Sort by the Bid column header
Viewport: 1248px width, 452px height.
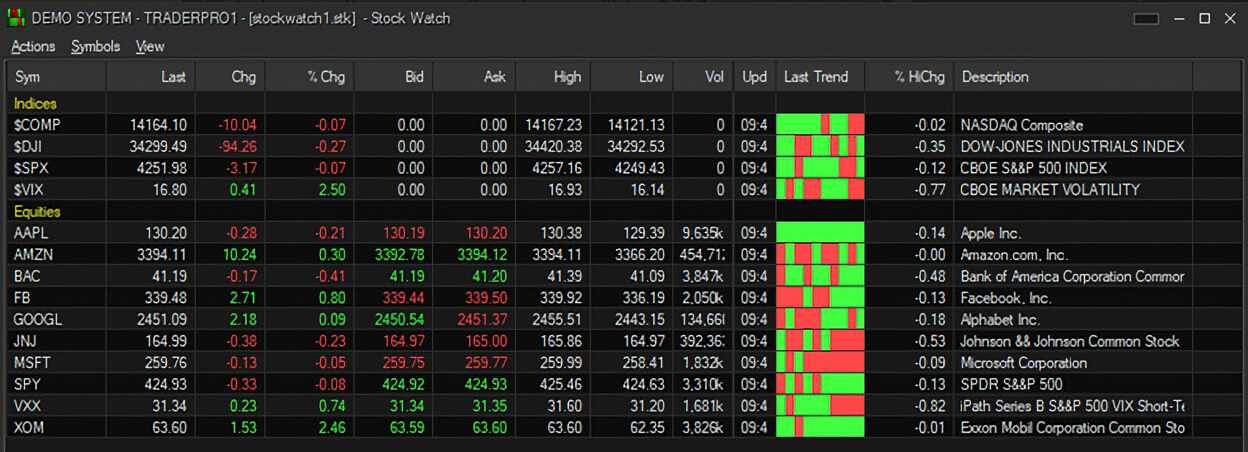393,77
